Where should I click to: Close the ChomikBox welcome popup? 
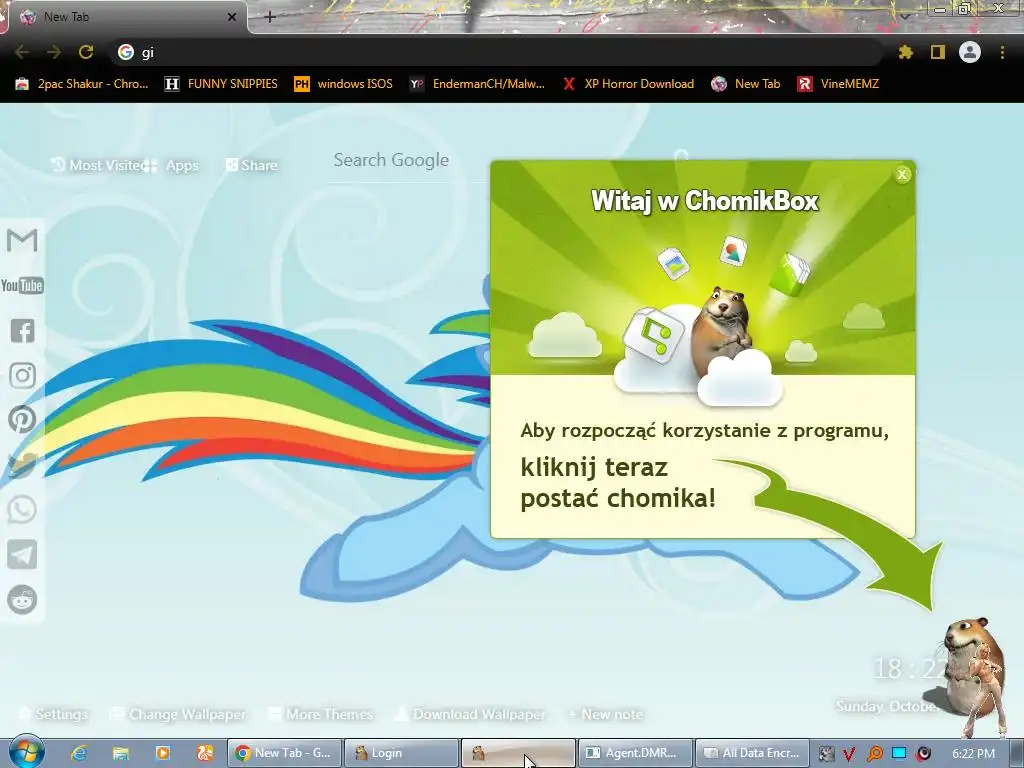point(902,174)
